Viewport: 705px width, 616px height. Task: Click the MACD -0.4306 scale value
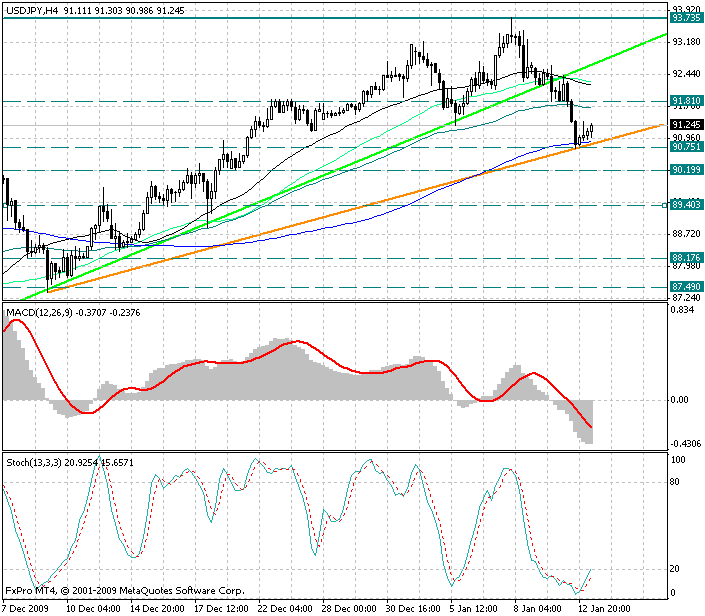click(x=686, y=444)
